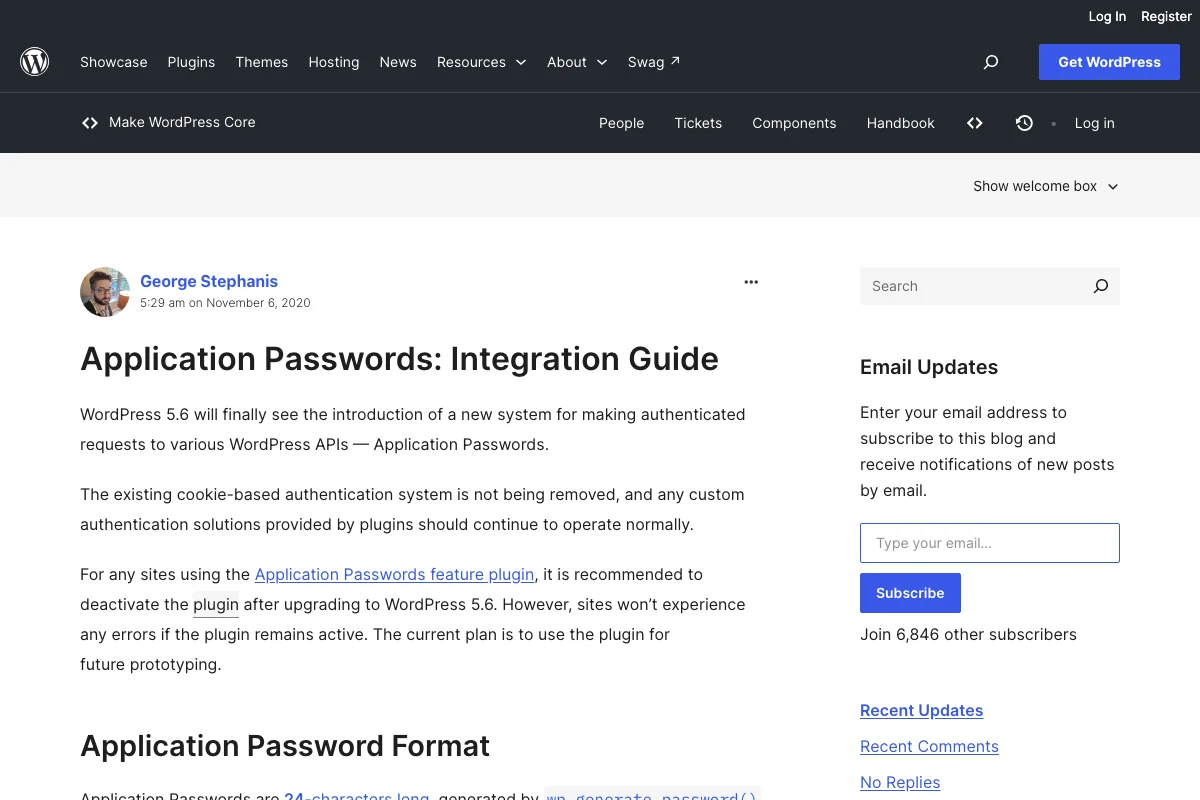
Task: Open George Stephanis author link
Action: pos(209,281)
